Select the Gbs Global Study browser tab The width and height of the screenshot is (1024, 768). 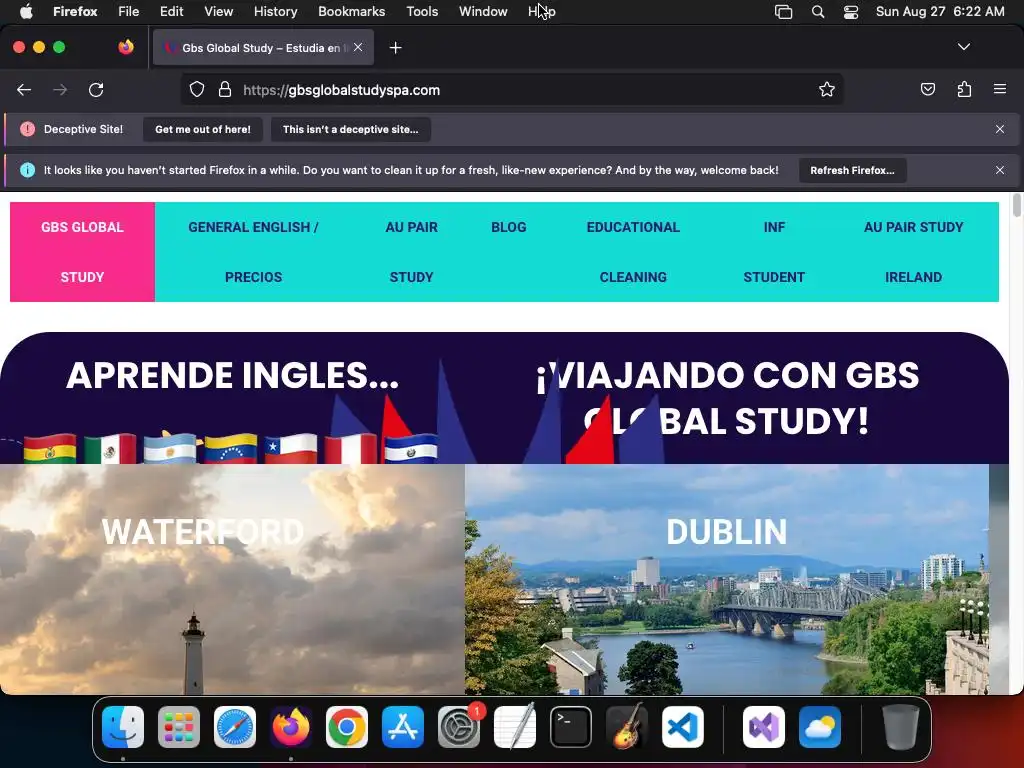pyautogui.click(x=263, y=47)
